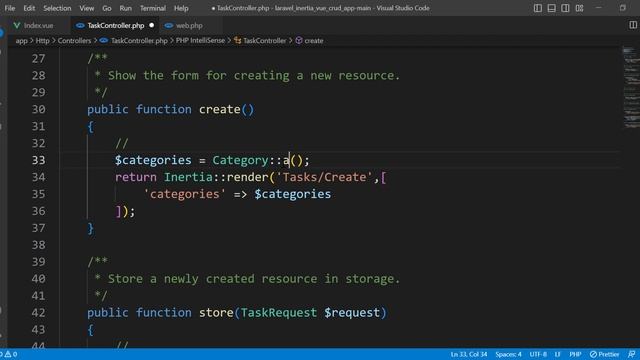Click the 'PHP' language mode selector
The image size is (640, 360).
(575, 354)
